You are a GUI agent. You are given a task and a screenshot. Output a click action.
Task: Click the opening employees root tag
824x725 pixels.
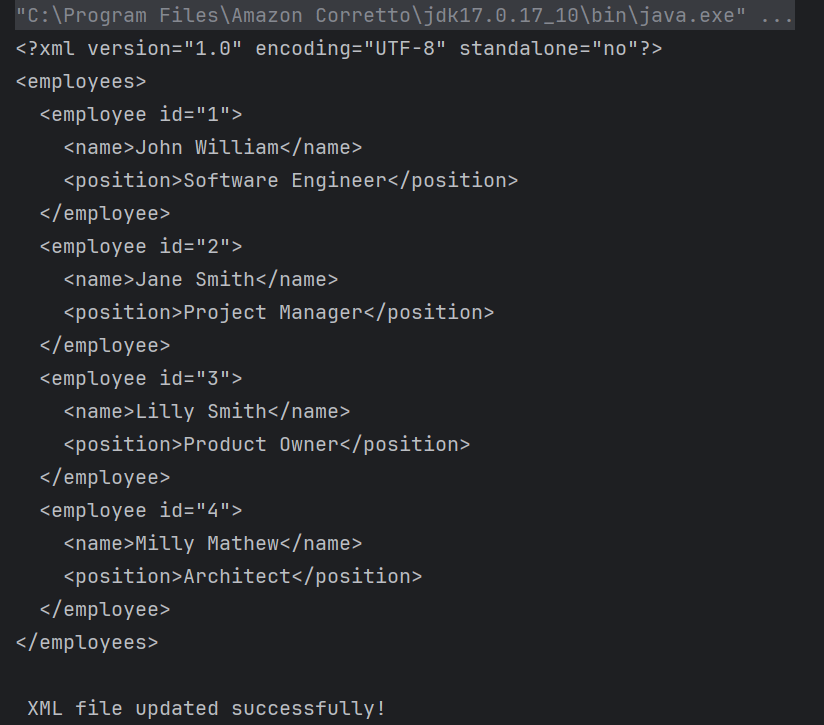tap(81, 82)
